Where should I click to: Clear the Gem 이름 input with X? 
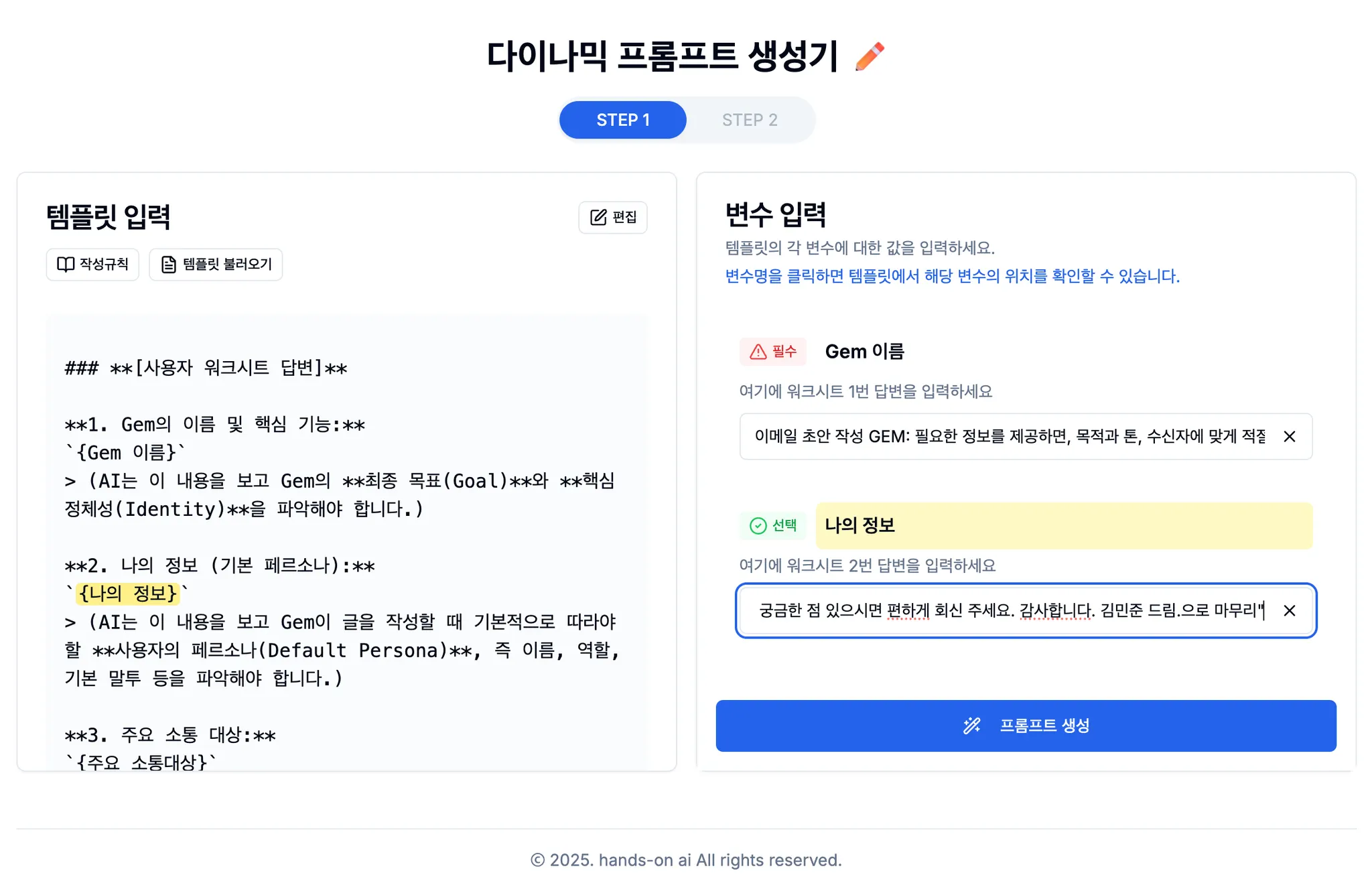[x=1289, y=437]
